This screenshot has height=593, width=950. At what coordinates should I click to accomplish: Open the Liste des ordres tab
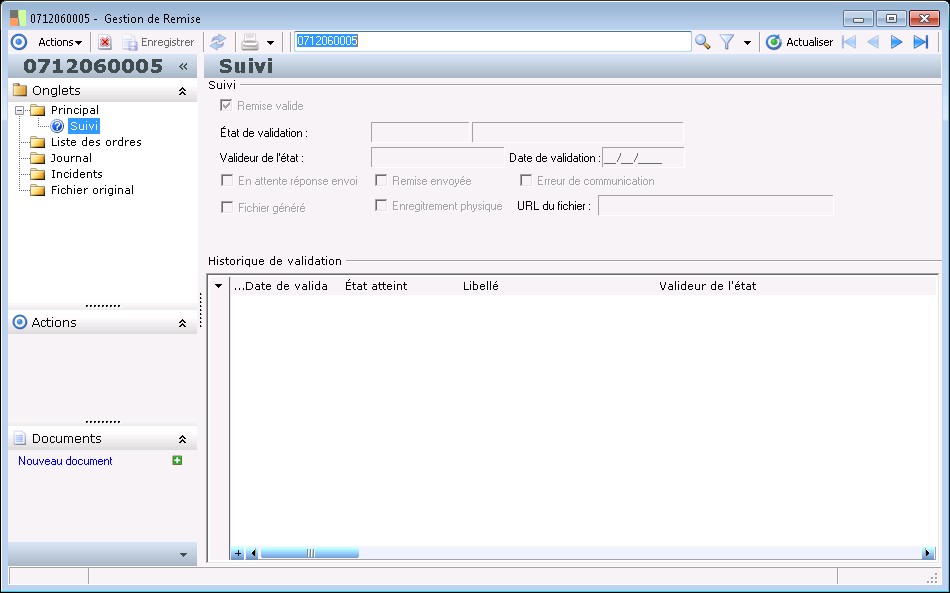point(96,142)
